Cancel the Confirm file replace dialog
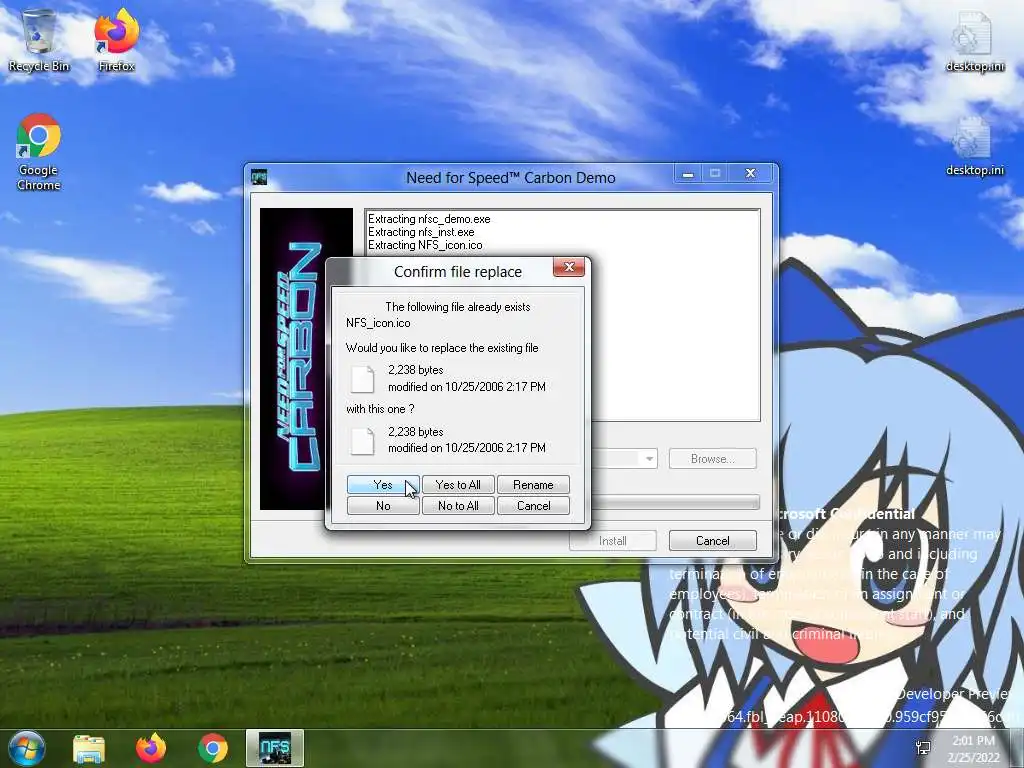 tap(533, 505)
